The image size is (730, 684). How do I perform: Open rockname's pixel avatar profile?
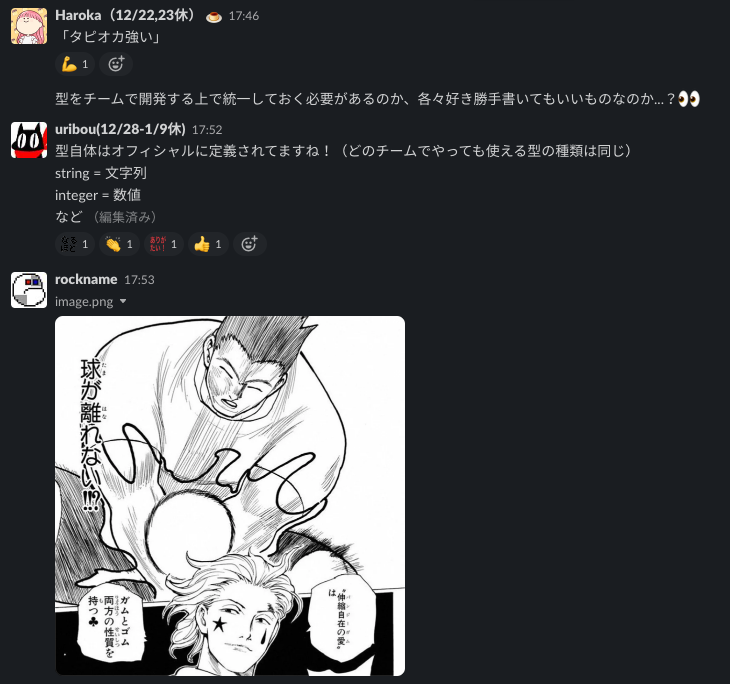pos(29,290)
